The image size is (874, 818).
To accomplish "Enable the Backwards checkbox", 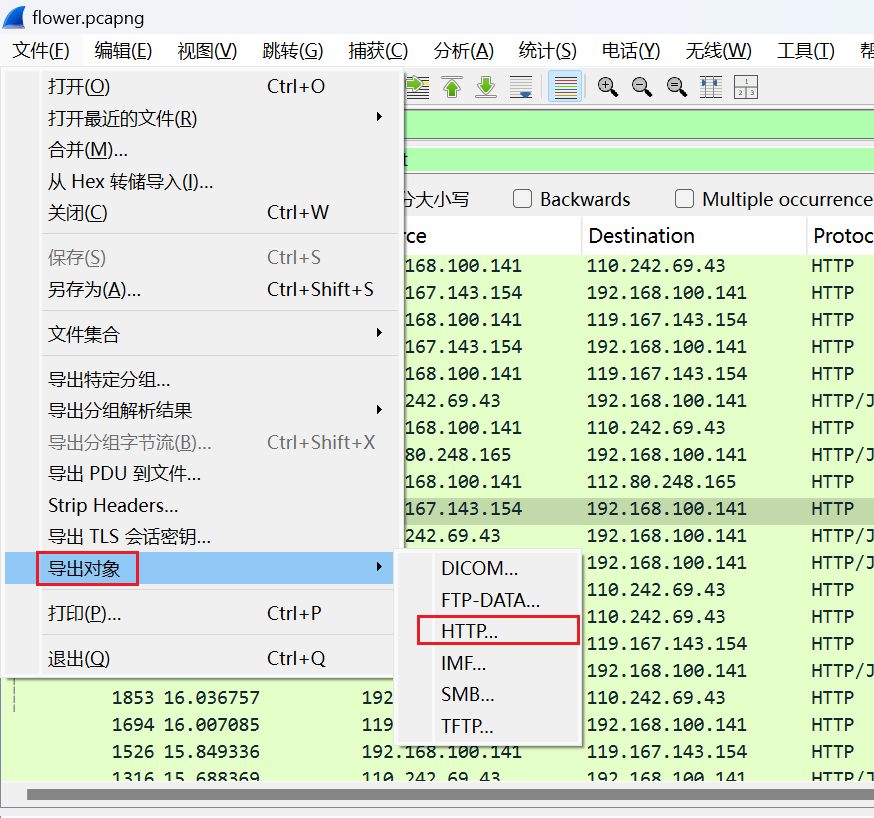I will click(x=522, y=199).
